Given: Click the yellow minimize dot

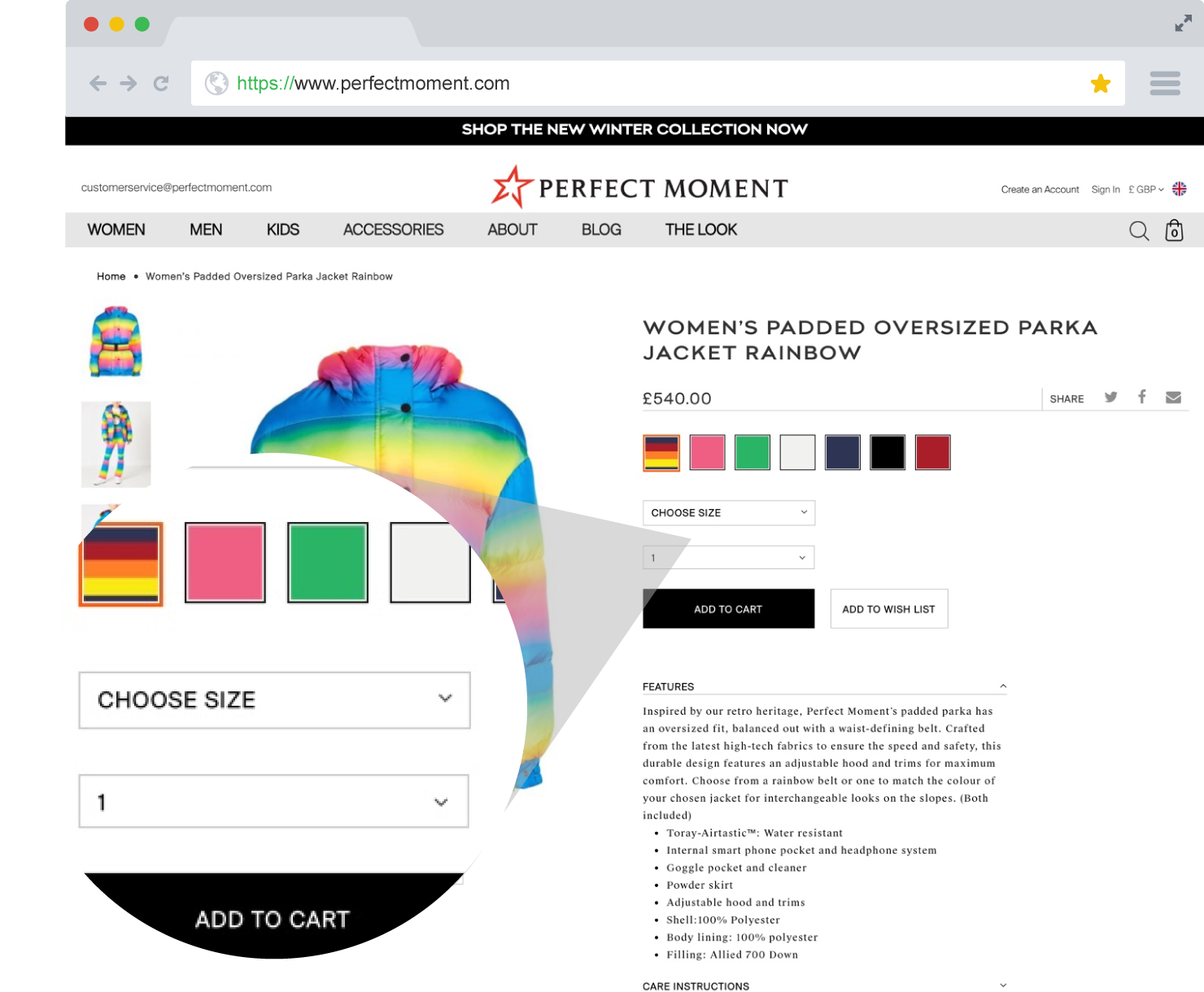Looking at the screenshot, I should coord(116,24).
